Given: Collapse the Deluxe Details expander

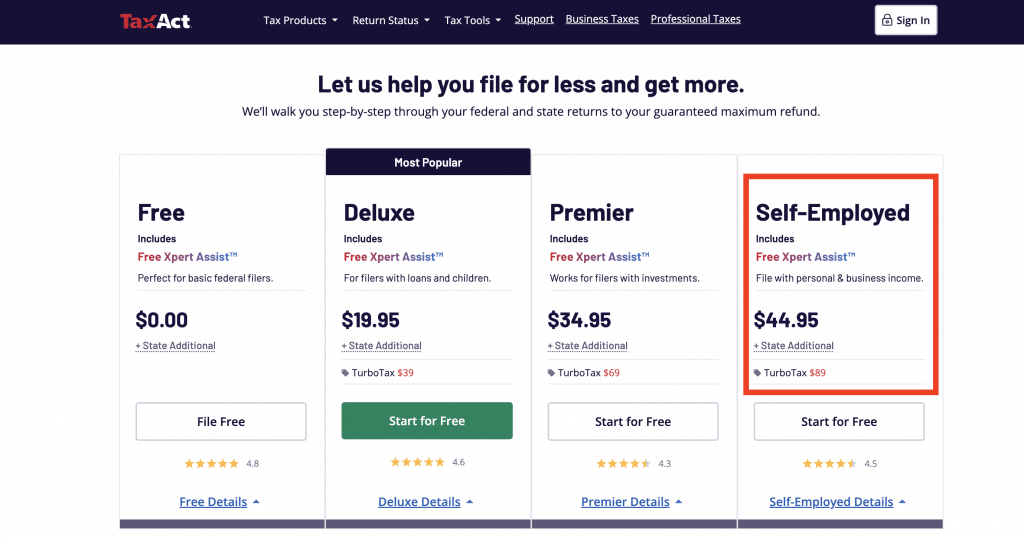Looking at the screenshot, I should click(x=426, y=502).
